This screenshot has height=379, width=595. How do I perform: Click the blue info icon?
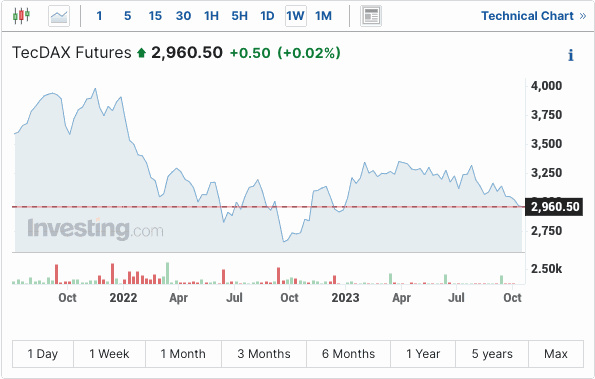point(571,55)
